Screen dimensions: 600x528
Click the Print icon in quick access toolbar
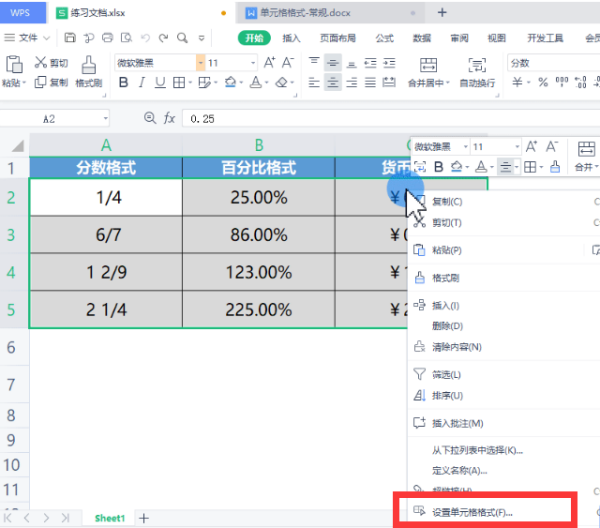coord(108,37)
